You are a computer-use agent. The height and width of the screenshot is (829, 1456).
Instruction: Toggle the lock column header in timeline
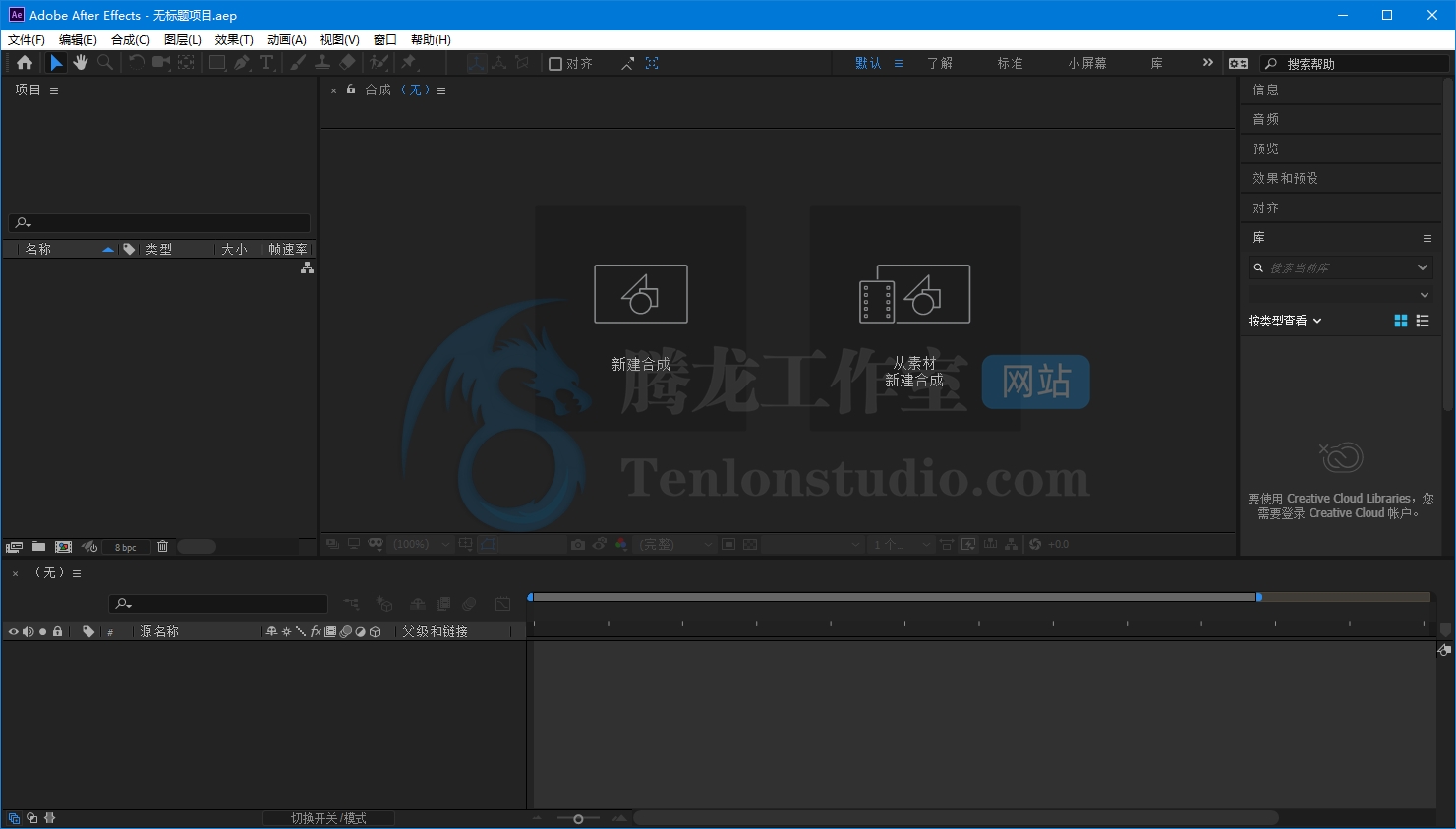(x=57, y=631)
